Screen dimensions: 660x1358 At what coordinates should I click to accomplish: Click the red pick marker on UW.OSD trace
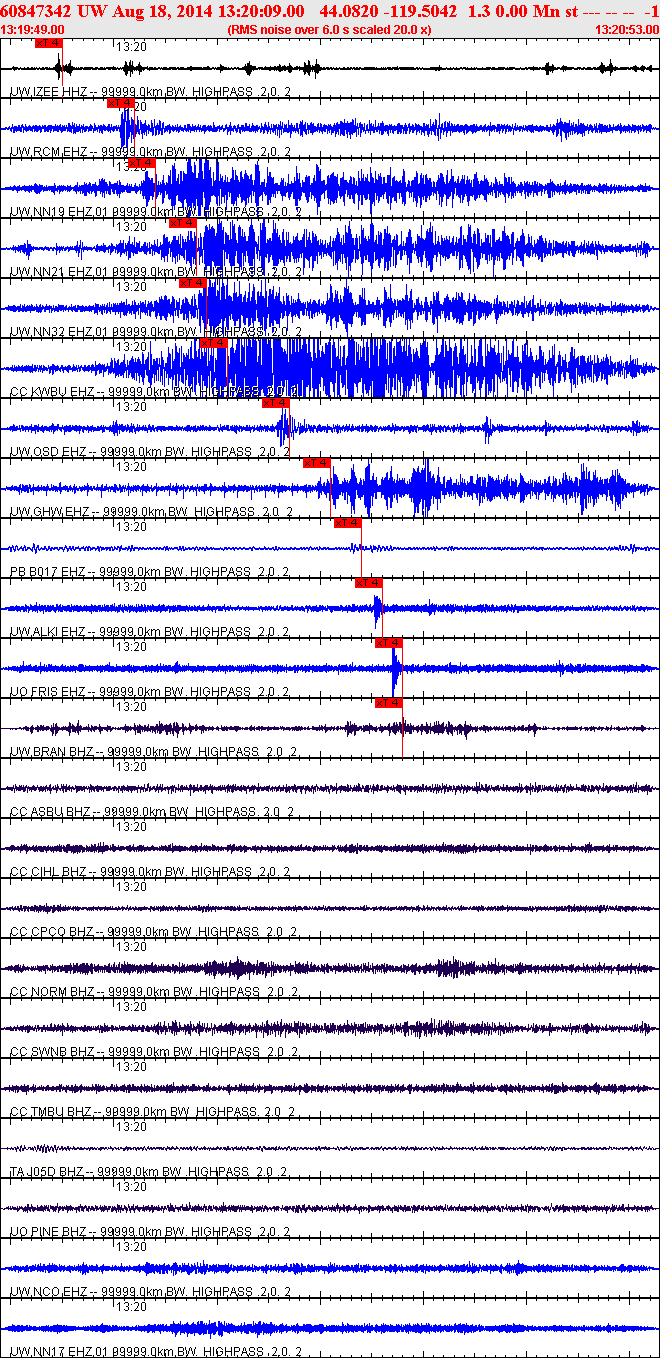coord(276,403)
